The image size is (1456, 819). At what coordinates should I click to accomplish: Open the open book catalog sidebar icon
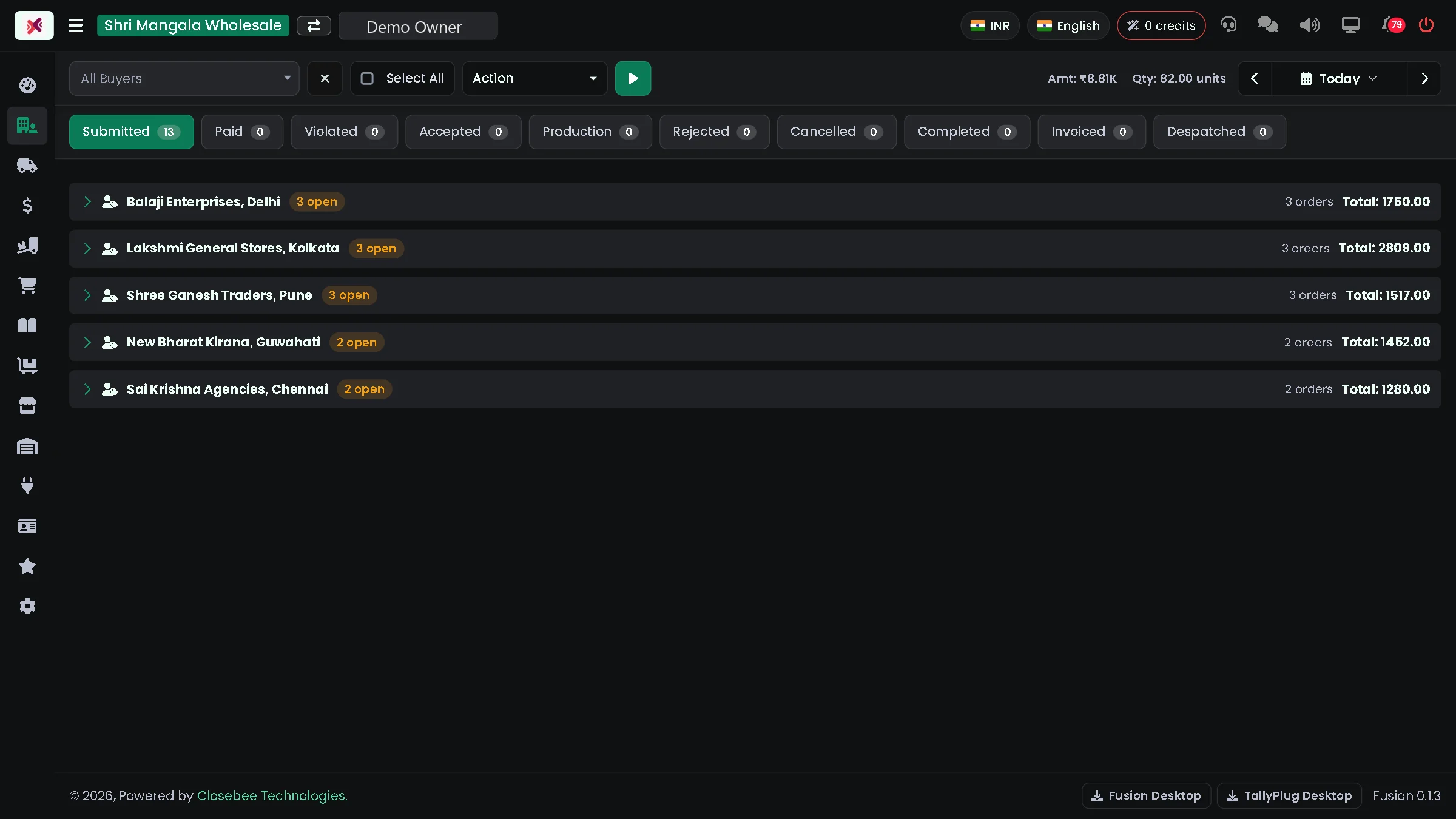point(27,326)
